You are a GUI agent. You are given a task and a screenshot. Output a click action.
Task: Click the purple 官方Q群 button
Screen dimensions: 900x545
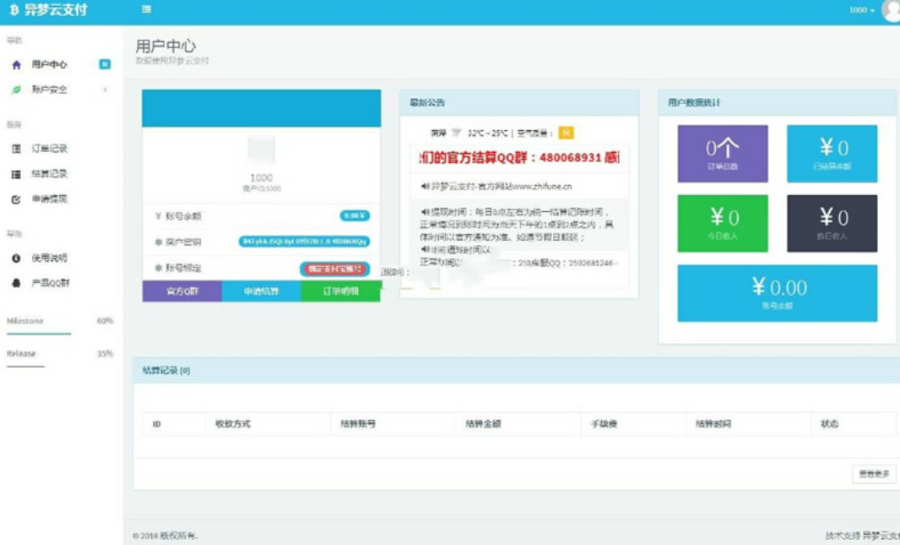point(182,291)
